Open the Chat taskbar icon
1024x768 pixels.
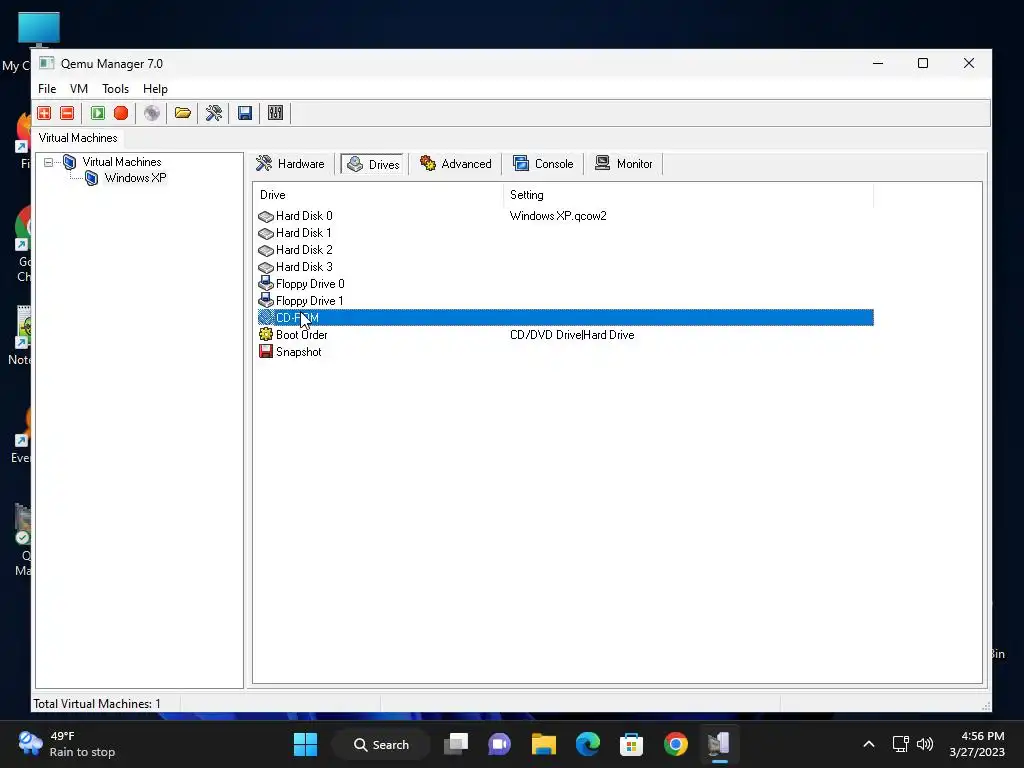[500, 744]
